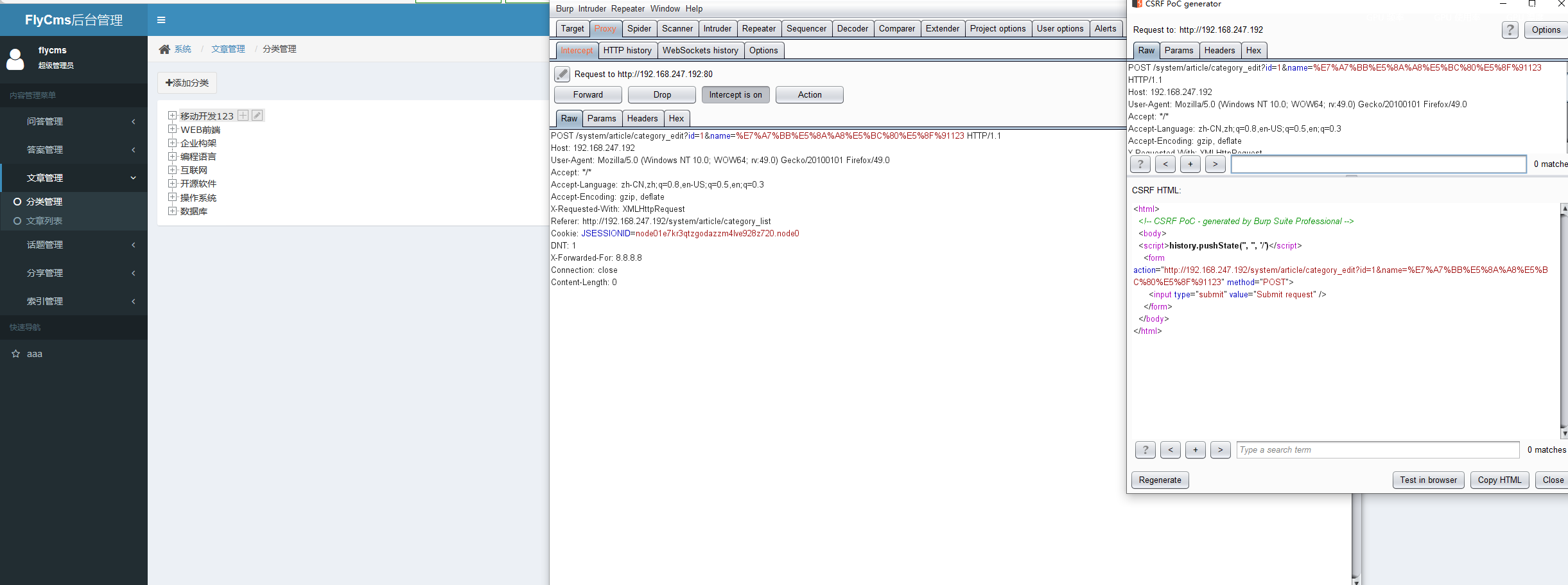The width and height of the screenshot is (1568, 585).
Task: Toggle FlyCms sidebar with hamburger icon
Action: tap(161, 20)
